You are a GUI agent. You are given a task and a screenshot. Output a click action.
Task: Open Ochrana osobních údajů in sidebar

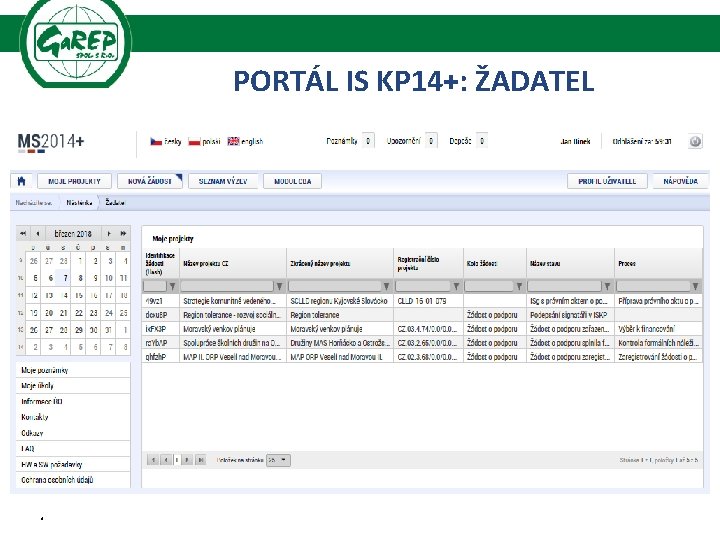(x=73, y=480)
